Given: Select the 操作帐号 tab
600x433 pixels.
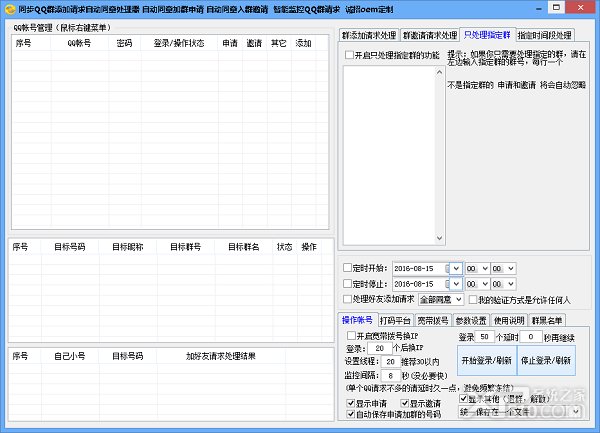Looking at the screenshot, I should 357,320.
